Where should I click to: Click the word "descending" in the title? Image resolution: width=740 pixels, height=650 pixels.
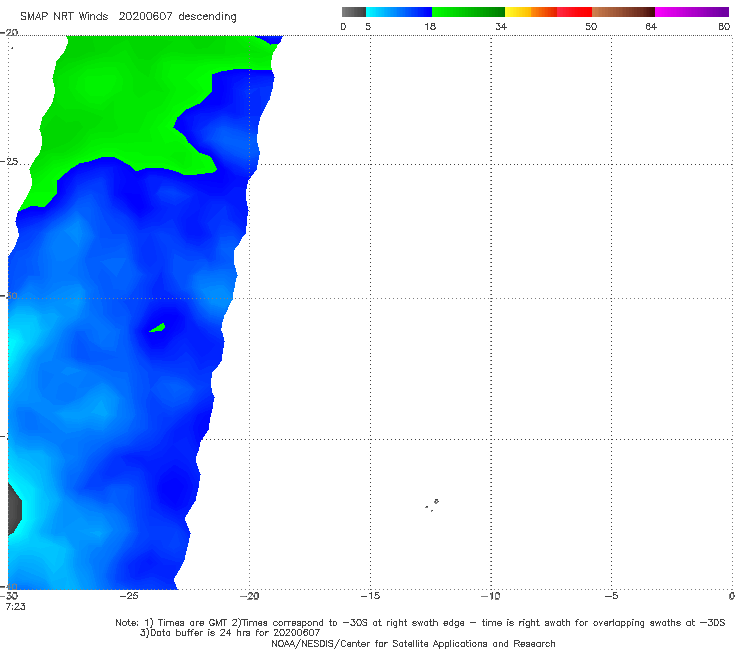pyautogui.click(x=207, y=17)
